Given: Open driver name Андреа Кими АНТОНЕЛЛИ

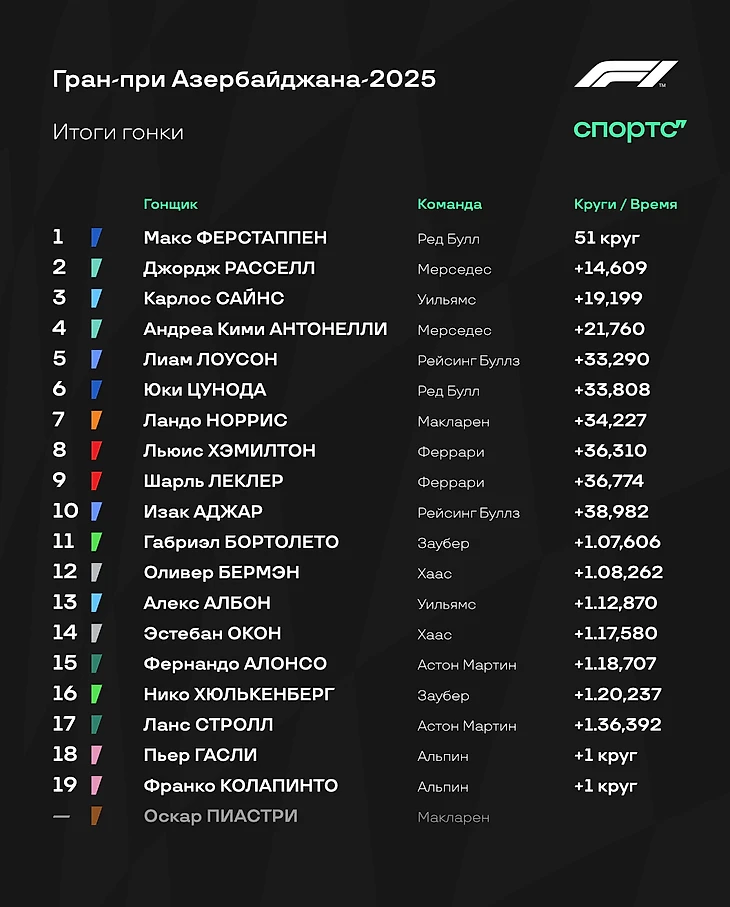Looking at the screenshot, I should 265,329.
